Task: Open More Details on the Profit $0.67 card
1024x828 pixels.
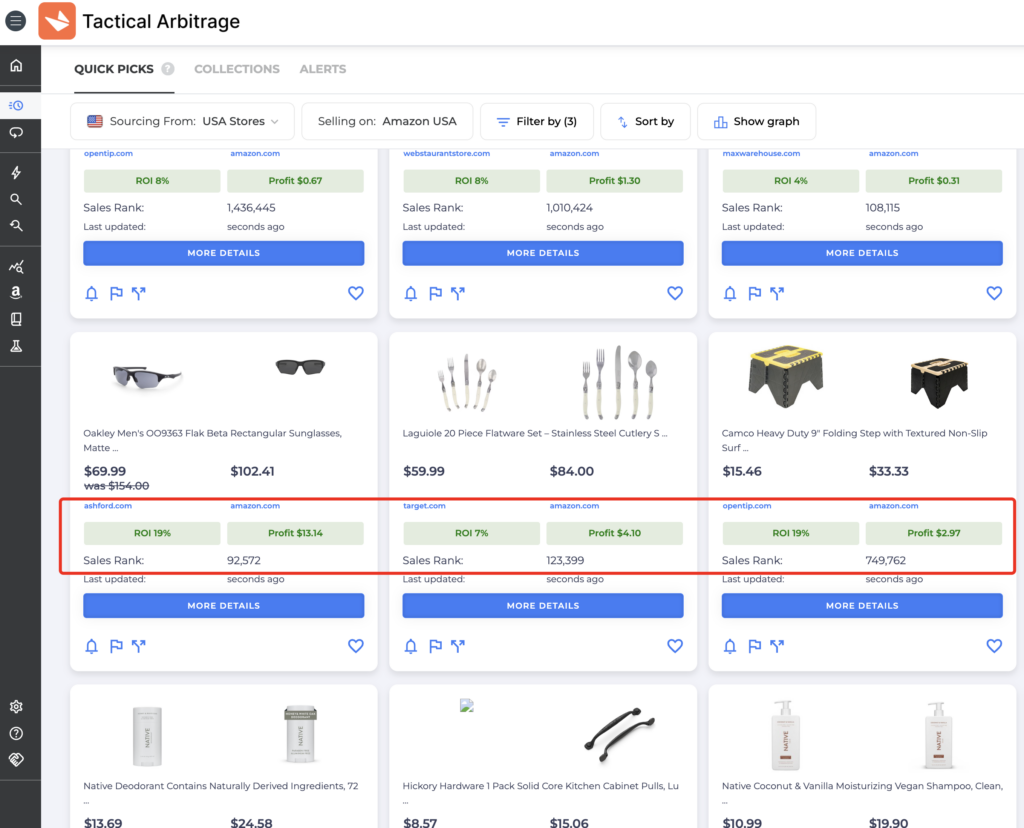Action: tap(223, 253)
